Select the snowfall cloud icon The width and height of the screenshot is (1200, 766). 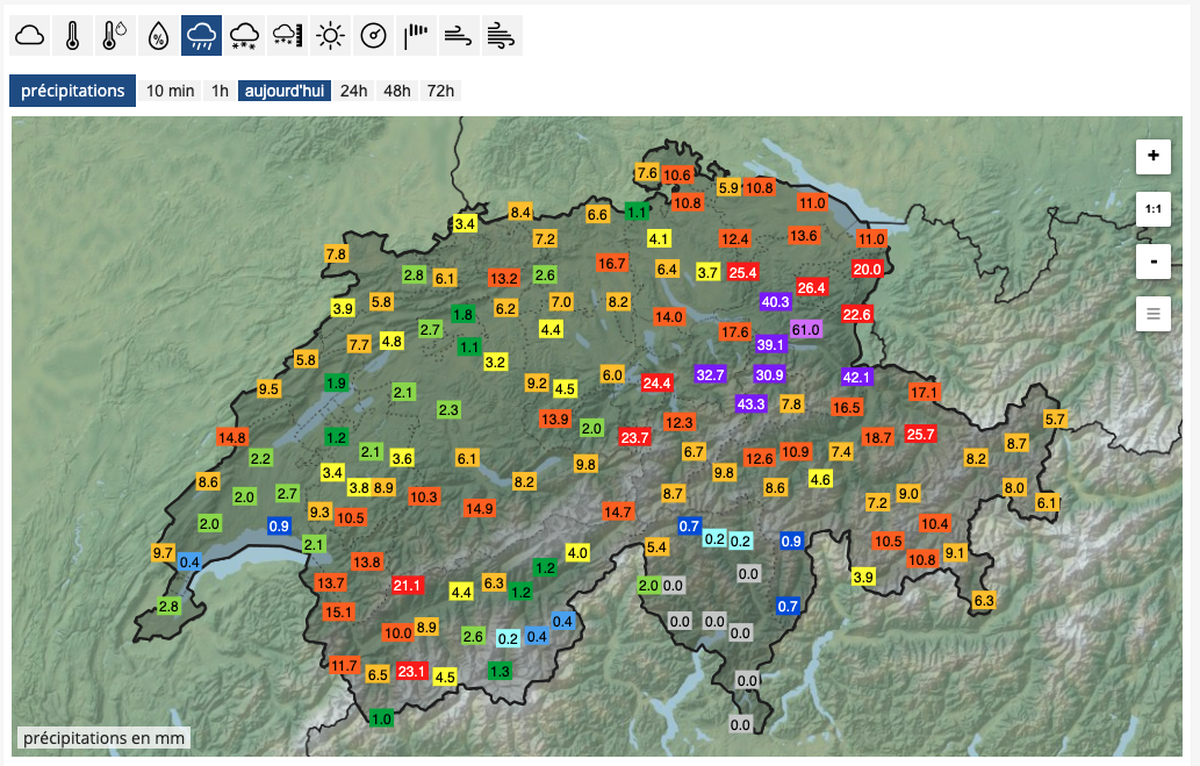244,36
